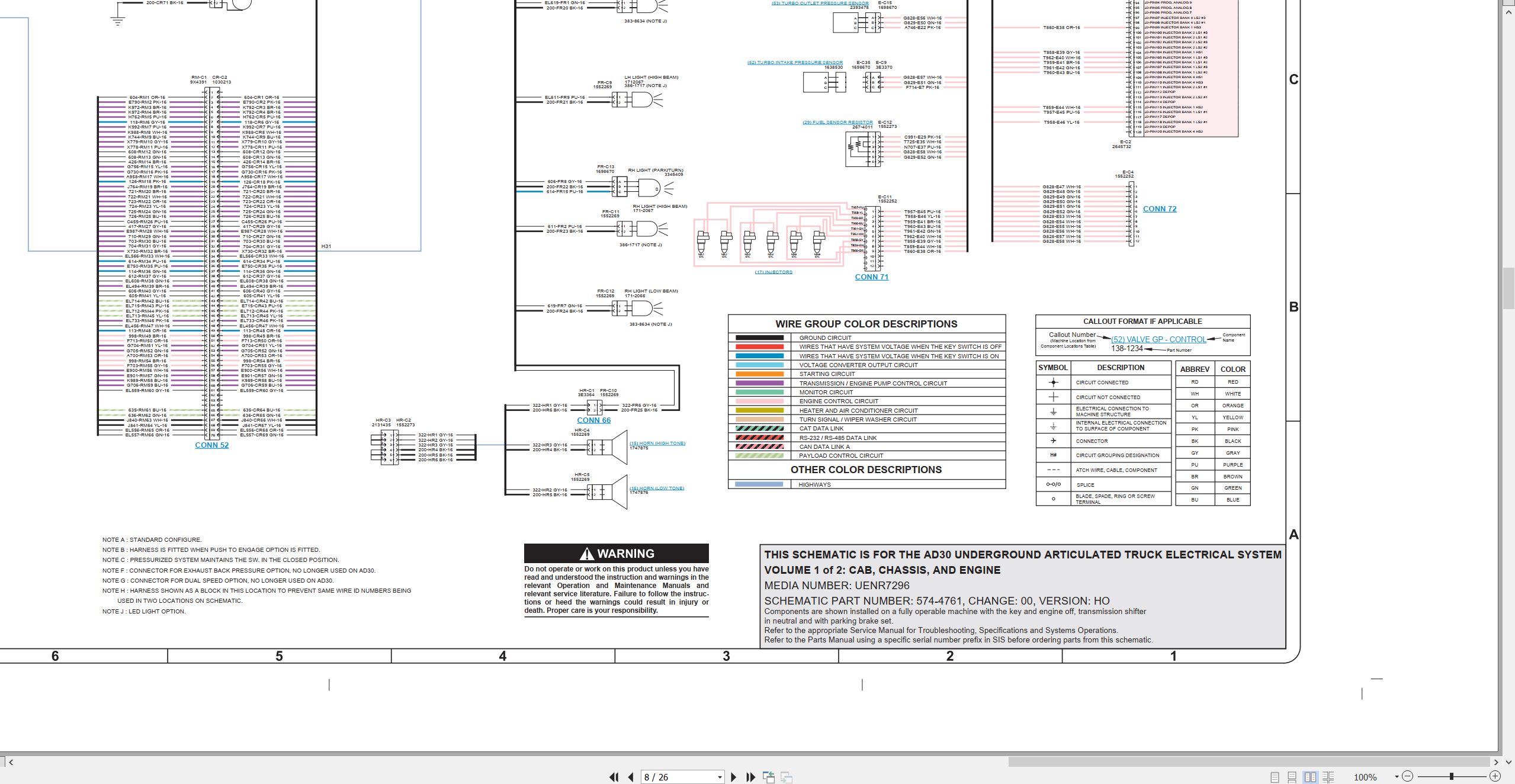The height and width of the screenshot is (784, 1515).
Task: Open the CONN 66 link
Action: click(593, 420)
